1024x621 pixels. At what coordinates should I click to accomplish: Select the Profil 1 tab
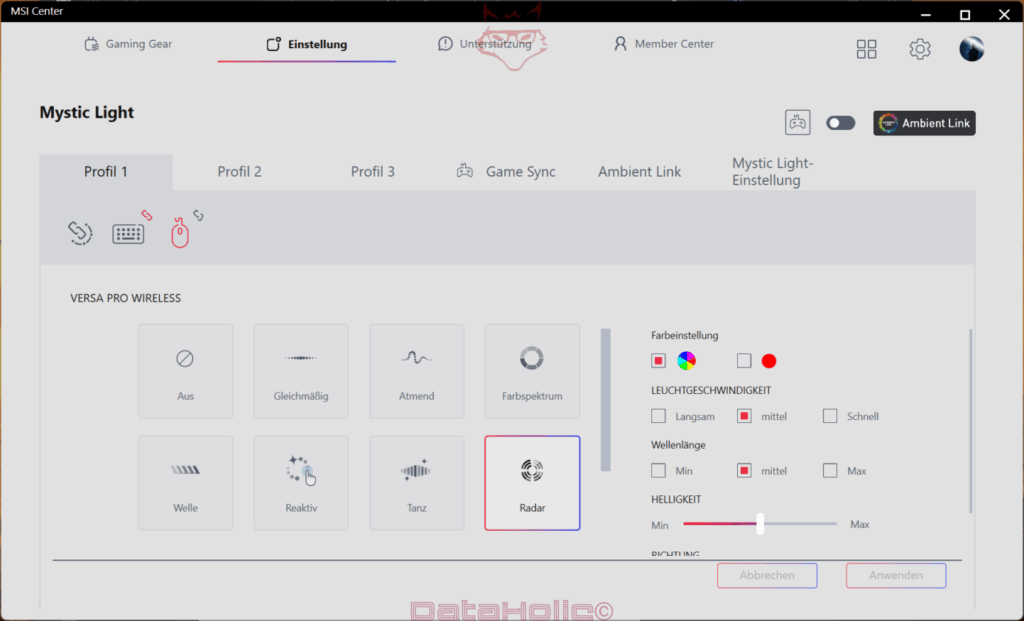[x=106, y=172]
